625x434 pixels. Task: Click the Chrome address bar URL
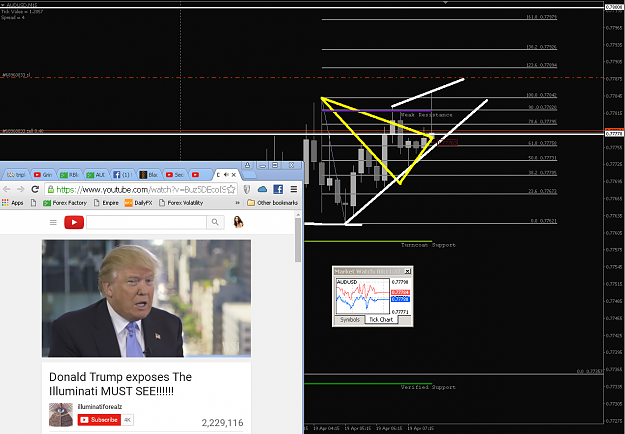point(142,189)
